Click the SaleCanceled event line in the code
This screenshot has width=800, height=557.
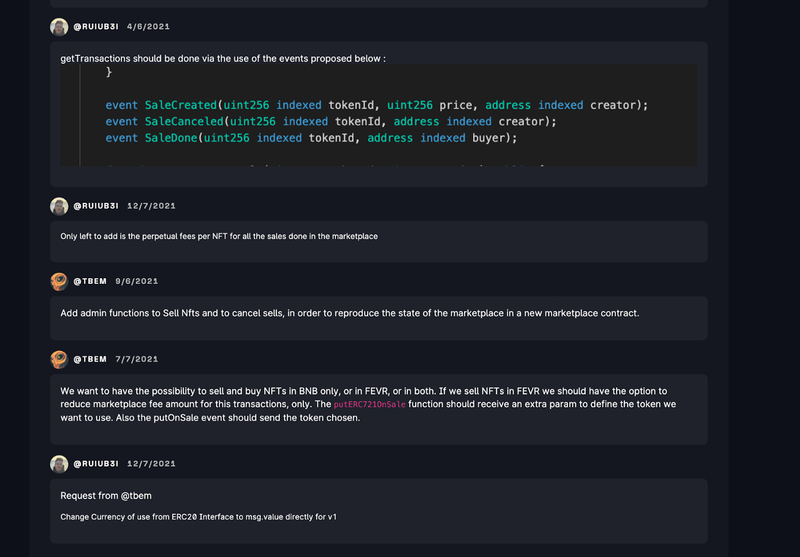point(330,122)
